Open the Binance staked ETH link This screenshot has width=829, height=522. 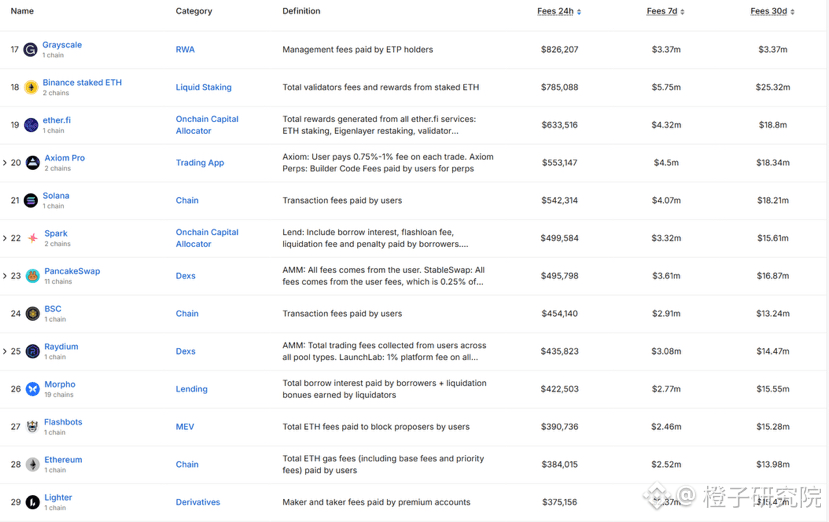tap(82, 83)
